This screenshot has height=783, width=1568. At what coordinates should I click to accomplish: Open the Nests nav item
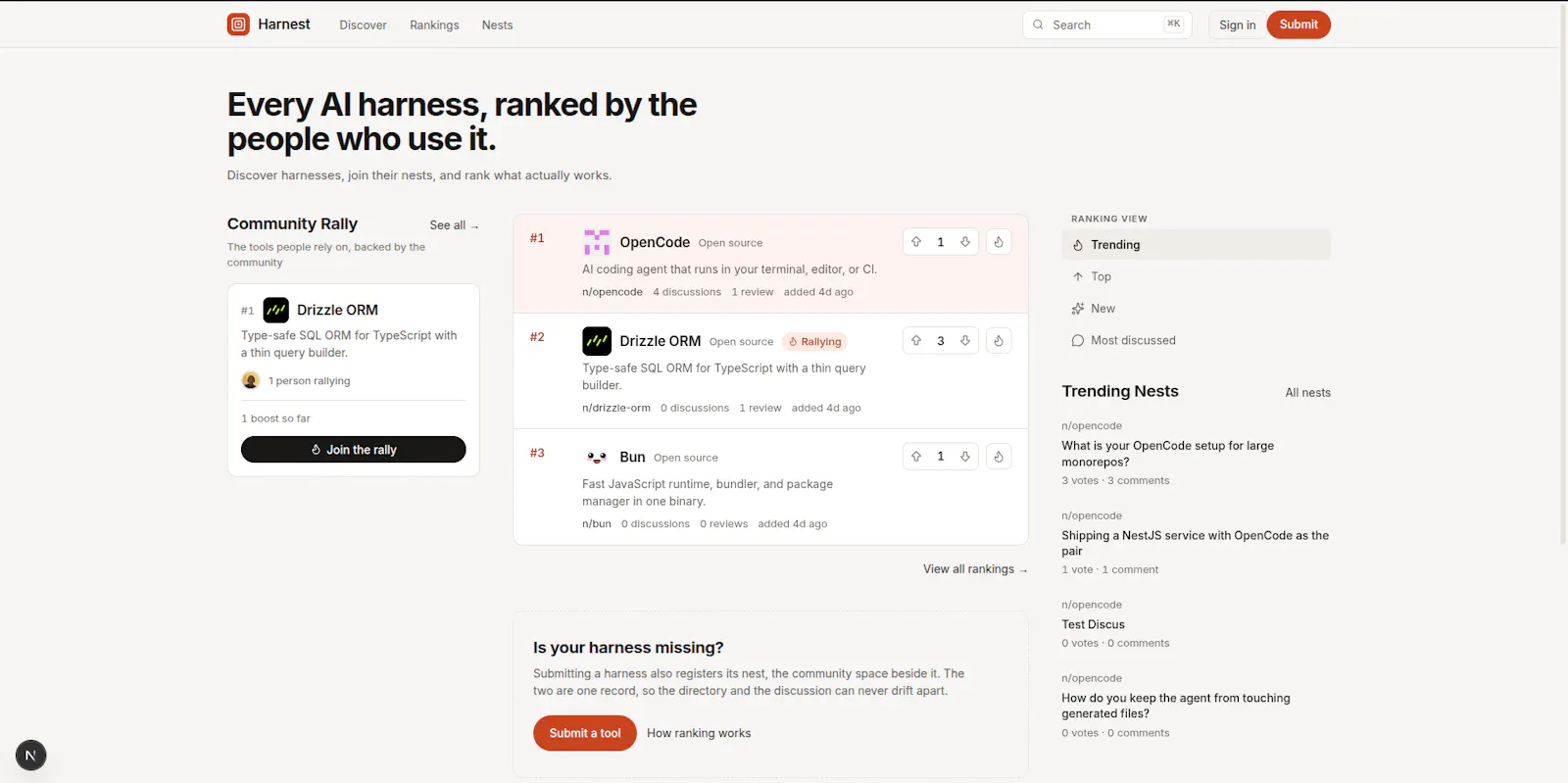point(497,25)
